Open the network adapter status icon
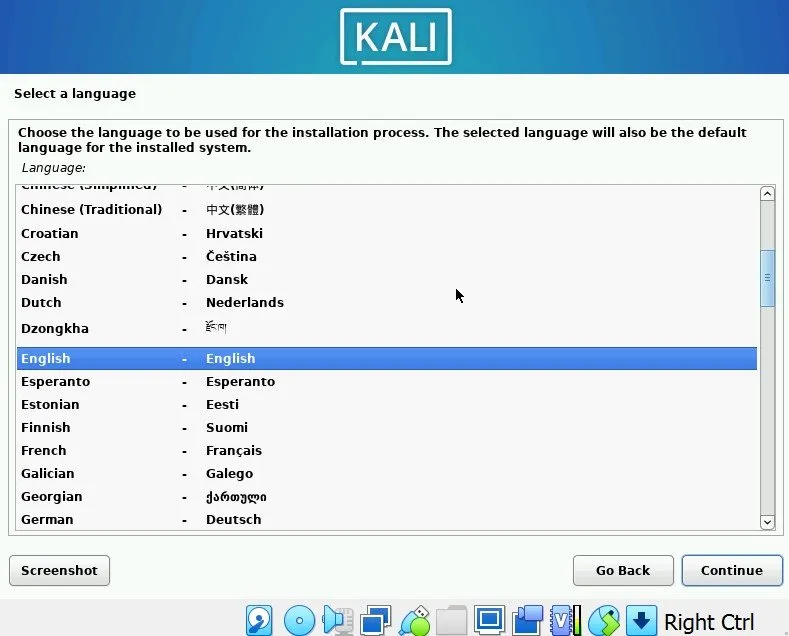789x636 pixels. click(376, 620)
